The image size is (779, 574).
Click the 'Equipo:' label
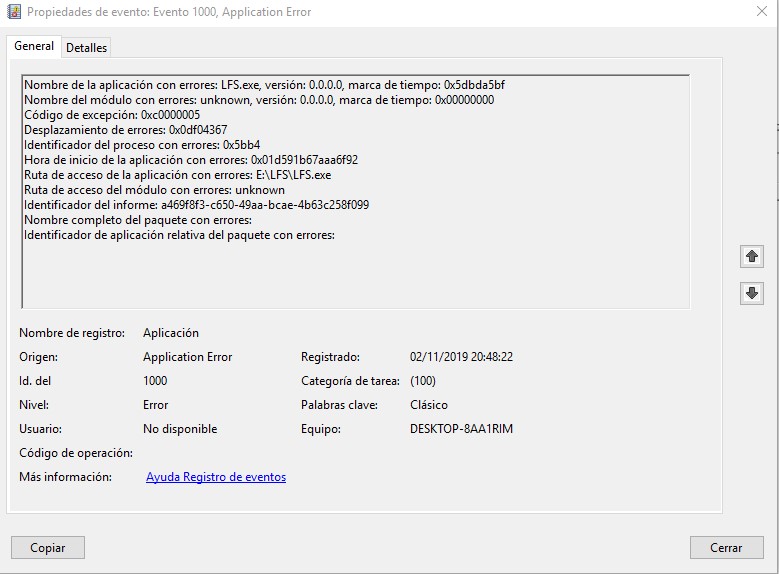[321, 429]
